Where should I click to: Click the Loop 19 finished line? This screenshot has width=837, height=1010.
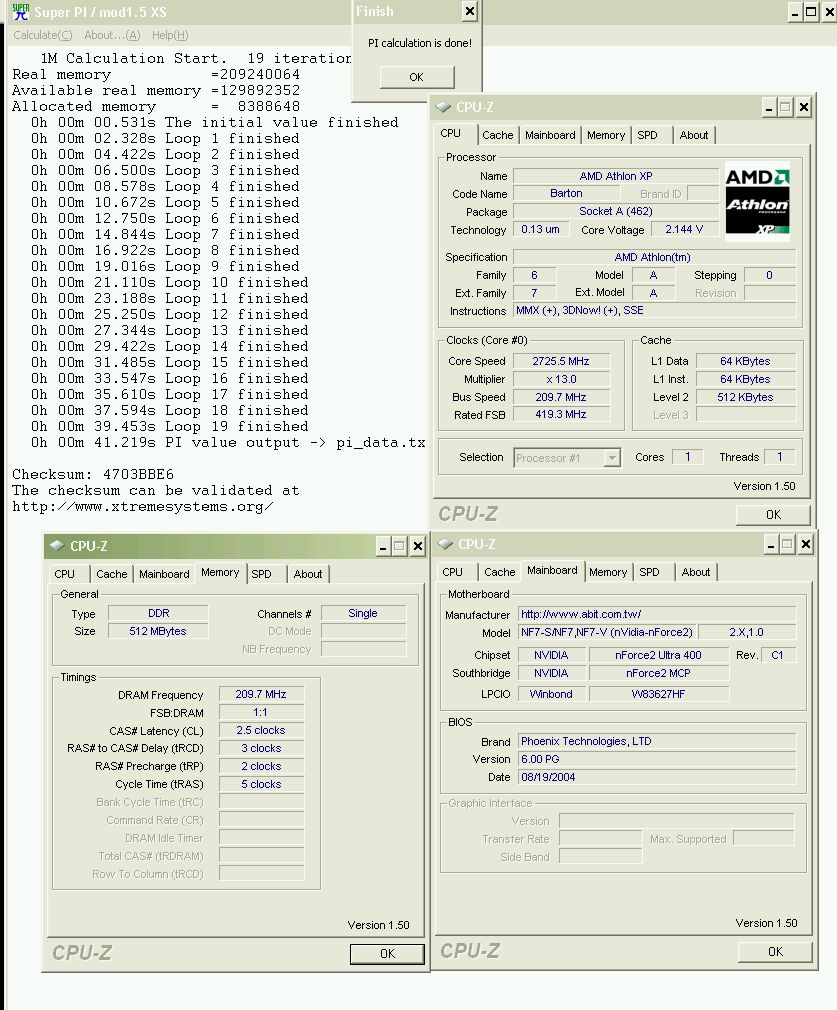click(170, 426)
